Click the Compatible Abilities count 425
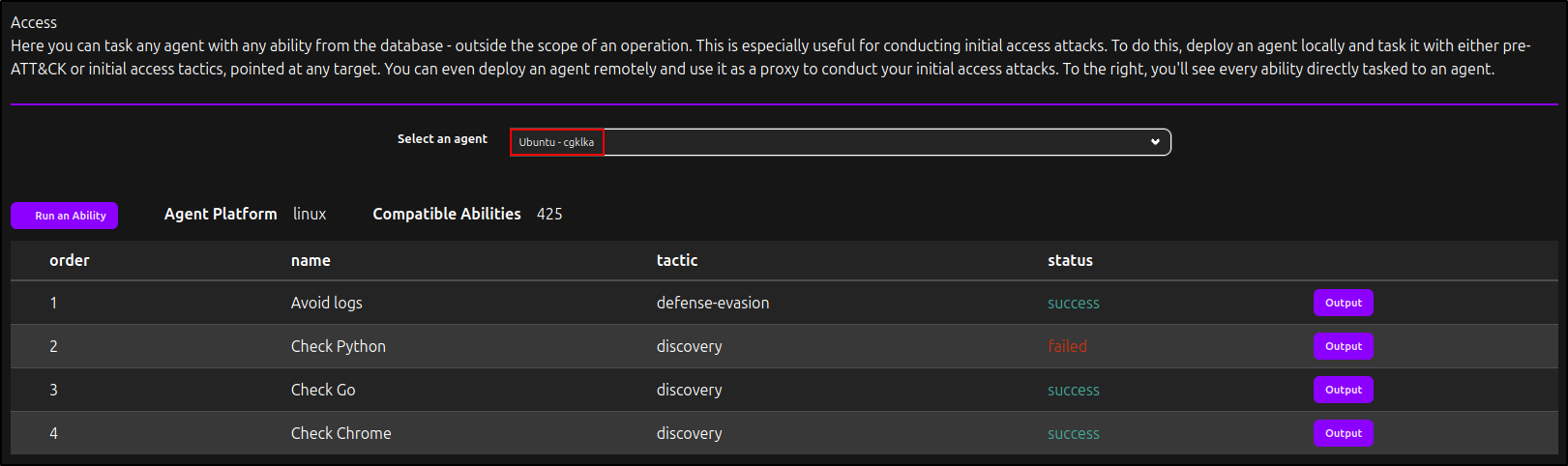 click(x=549, y=214)
